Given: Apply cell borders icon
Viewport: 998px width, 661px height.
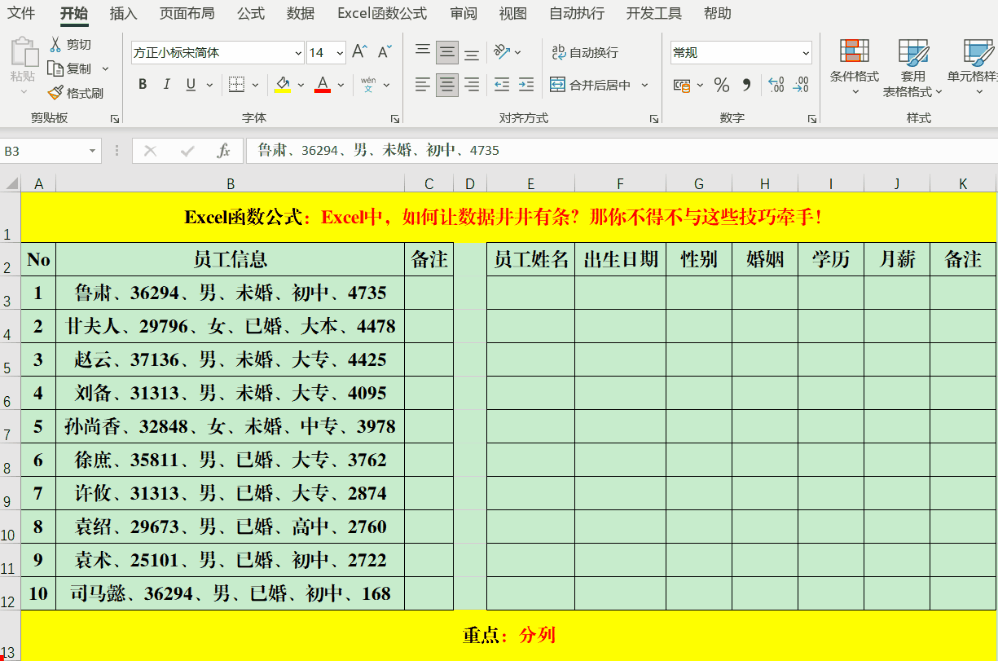Looking at the screenshot, I should tap(236, 84).
